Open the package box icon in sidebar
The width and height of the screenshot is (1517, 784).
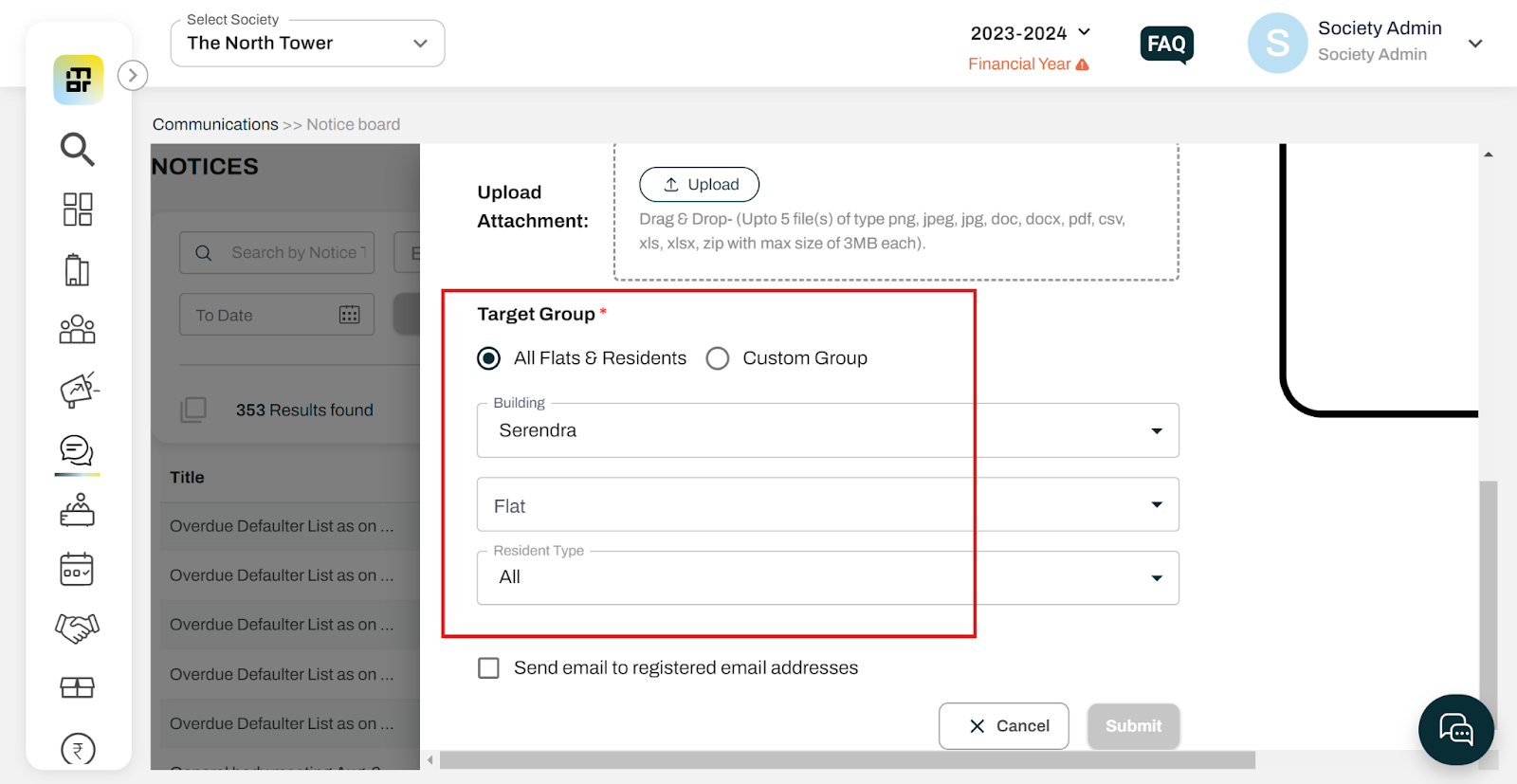coord(78,687)
